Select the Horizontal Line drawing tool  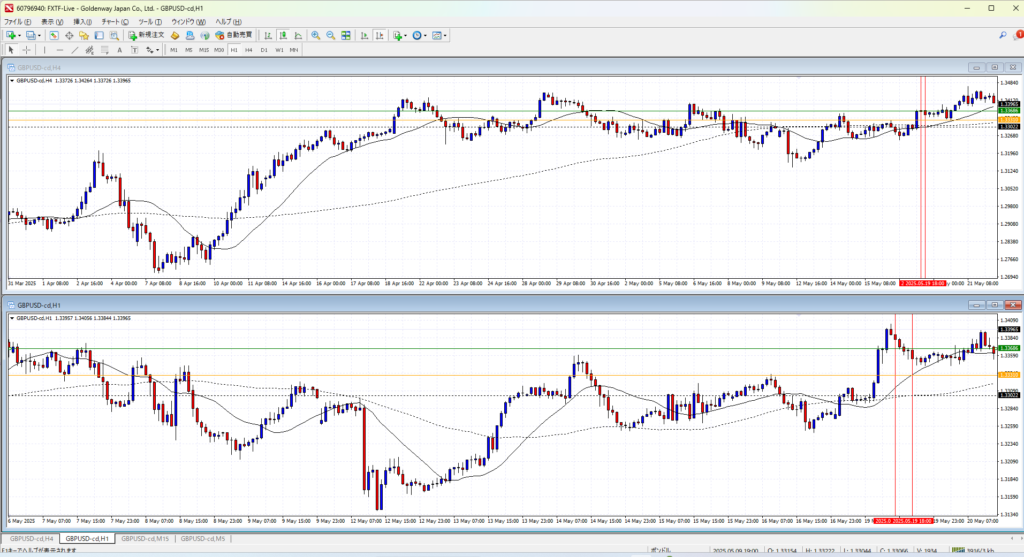(61, 49)
